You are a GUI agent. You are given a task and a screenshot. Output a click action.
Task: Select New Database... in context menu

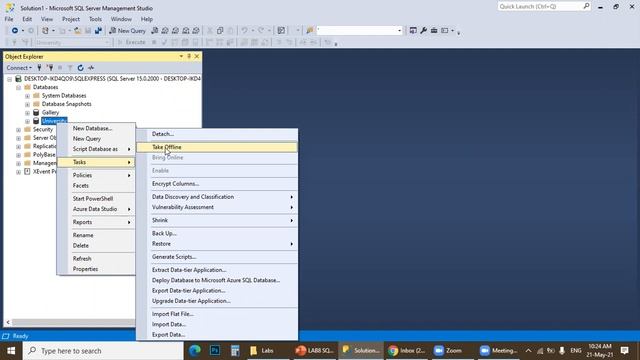point(96,128)
